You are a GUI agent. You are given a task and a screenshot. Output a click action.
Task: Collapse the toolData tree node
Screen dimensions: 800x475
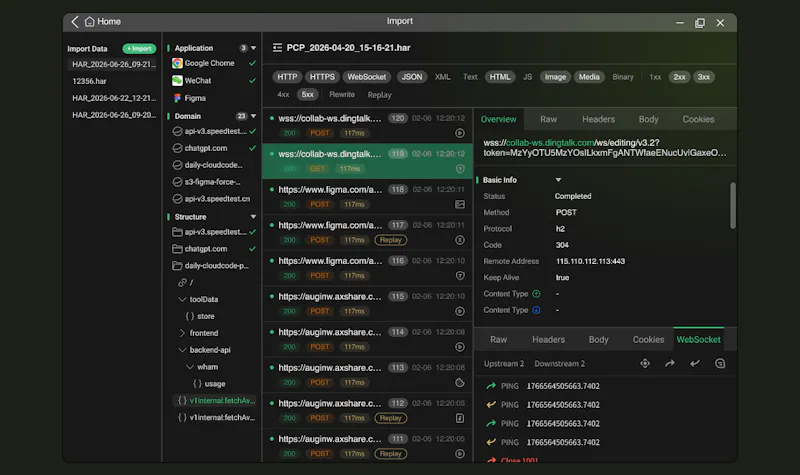point(182,299)
